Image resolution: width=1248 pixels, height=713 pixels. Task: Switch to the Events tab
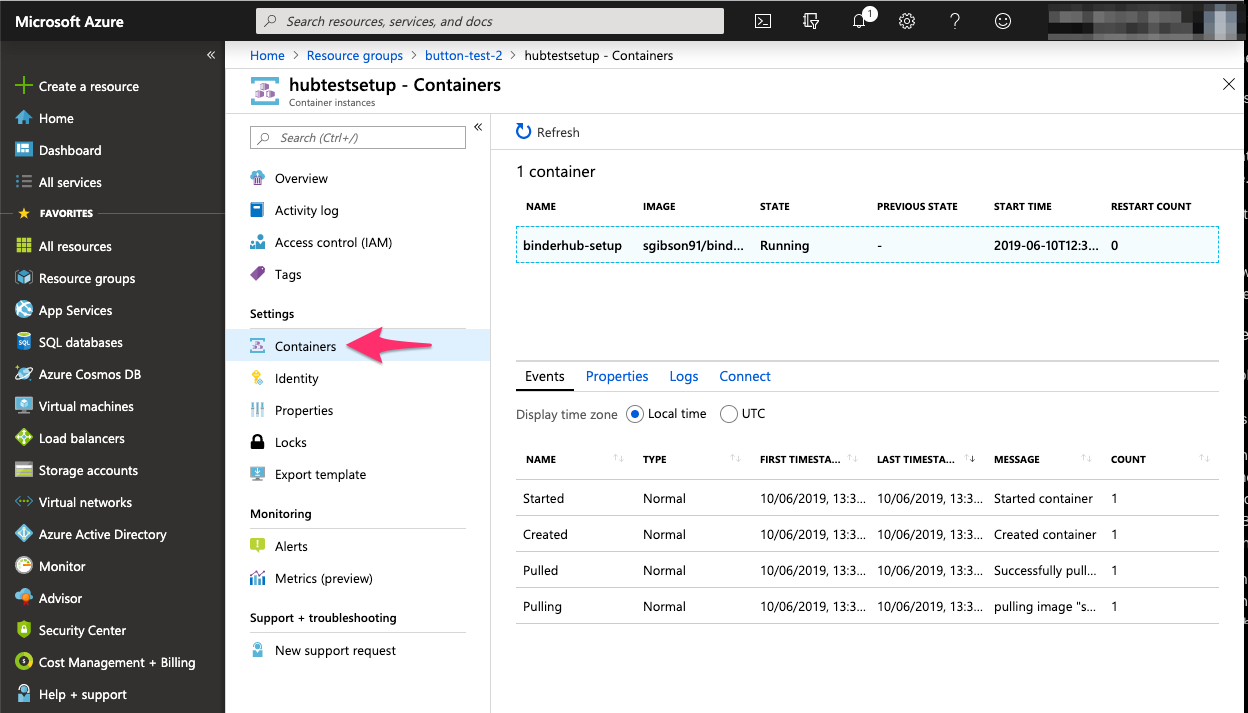pos(545,376)
